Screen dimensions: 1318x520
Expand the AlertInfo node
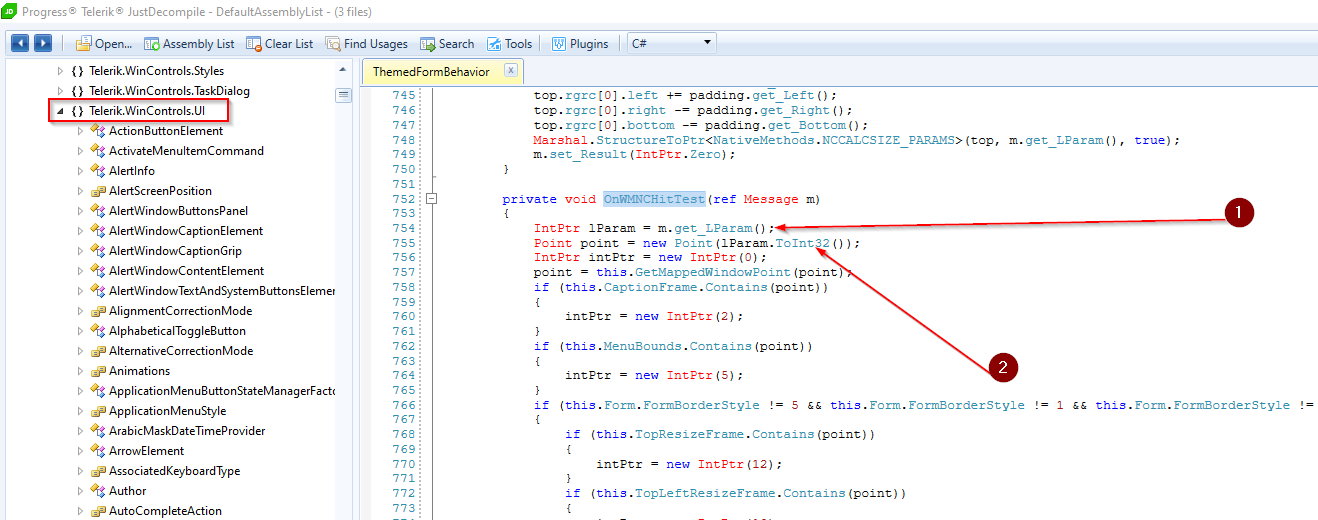81,171
